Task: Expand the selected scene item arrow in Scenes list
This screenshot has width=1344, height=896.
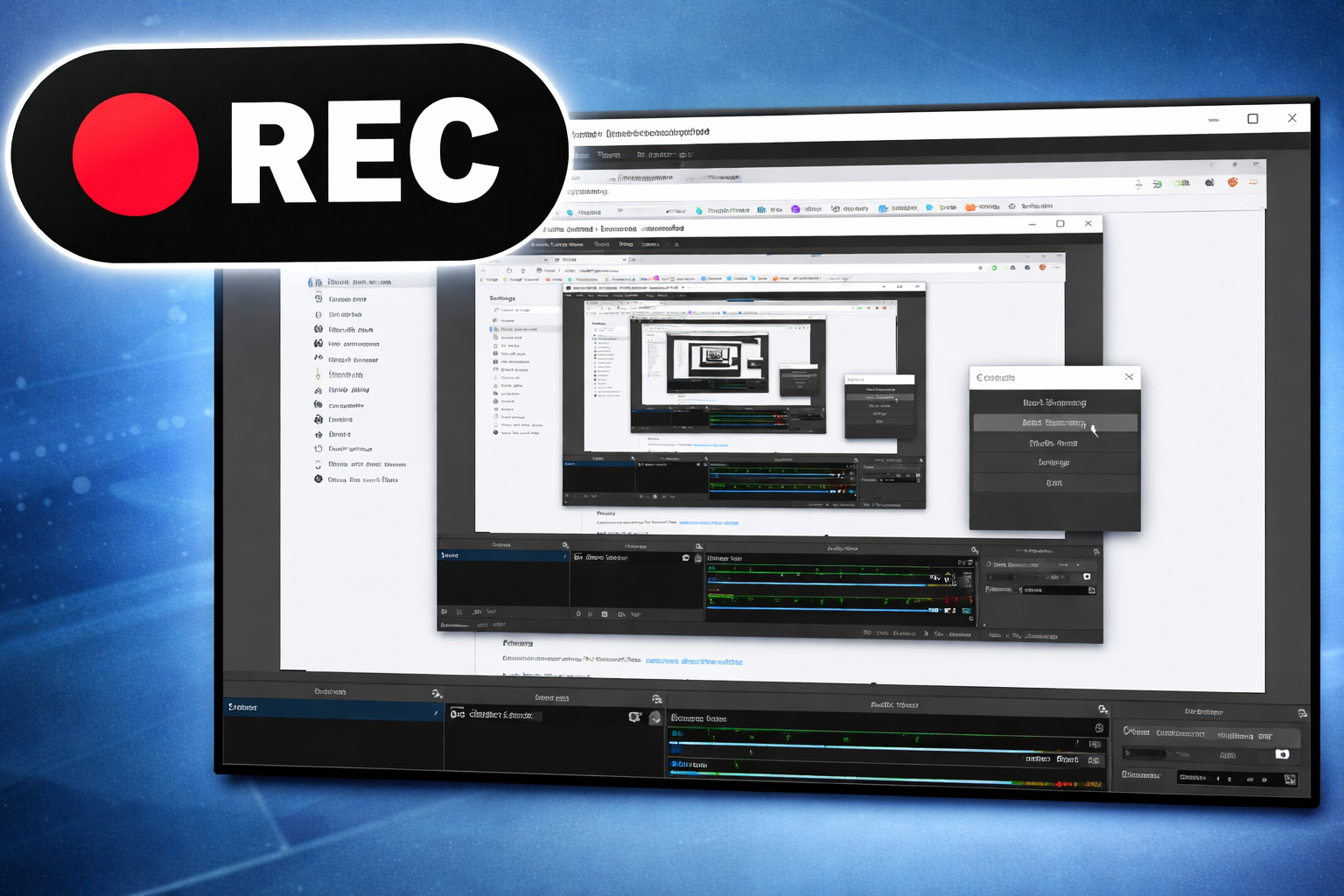Action: (x=436, y=713)
